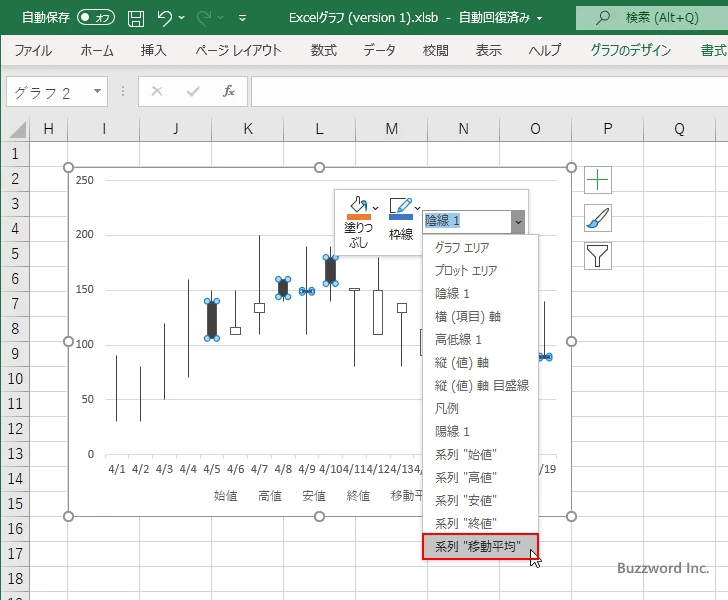Viewport: 728px width, 600px height.
Task: Open the データ tab
Action: (379, 50)
